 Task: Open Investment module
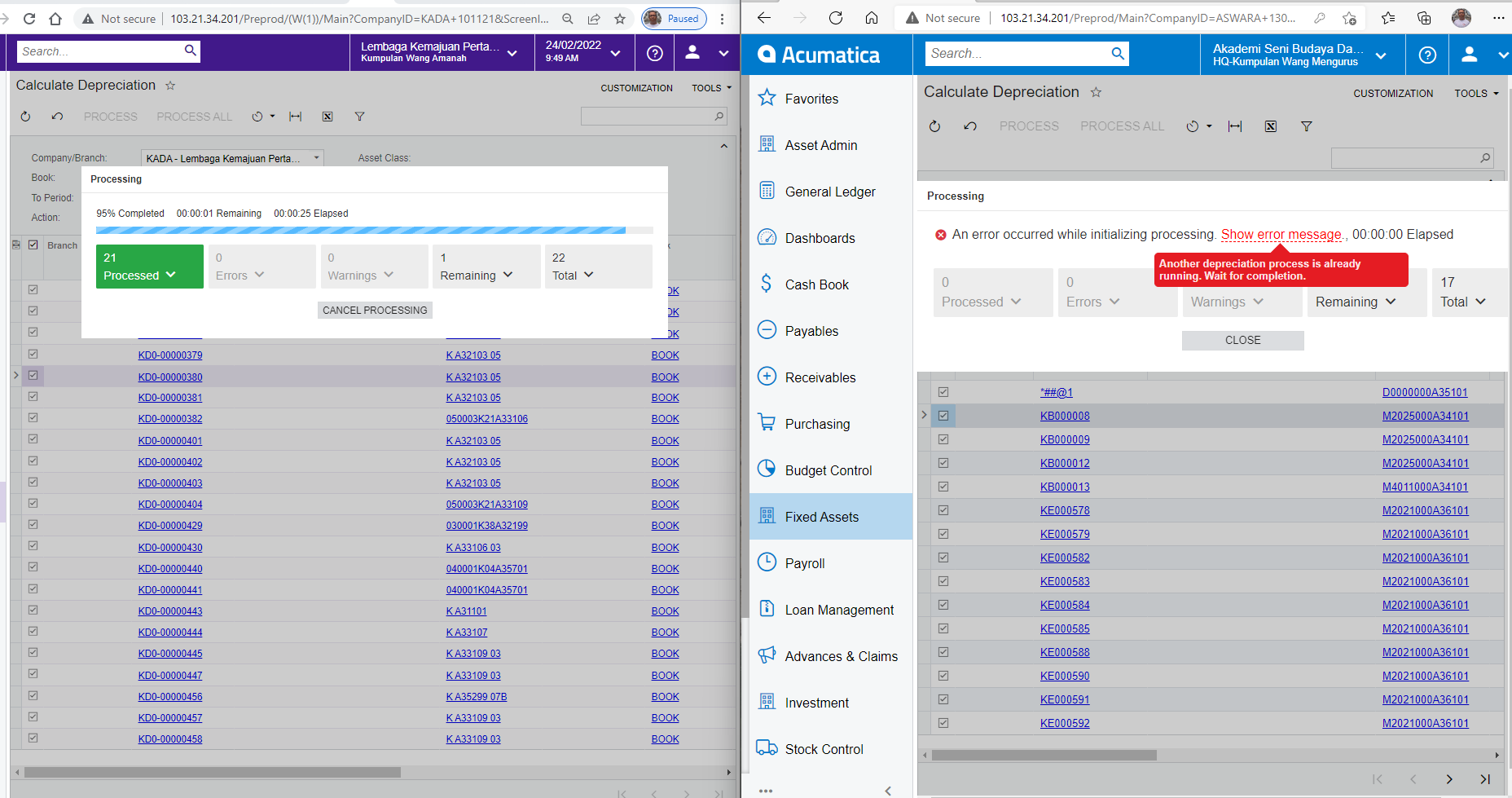[830, 703]
